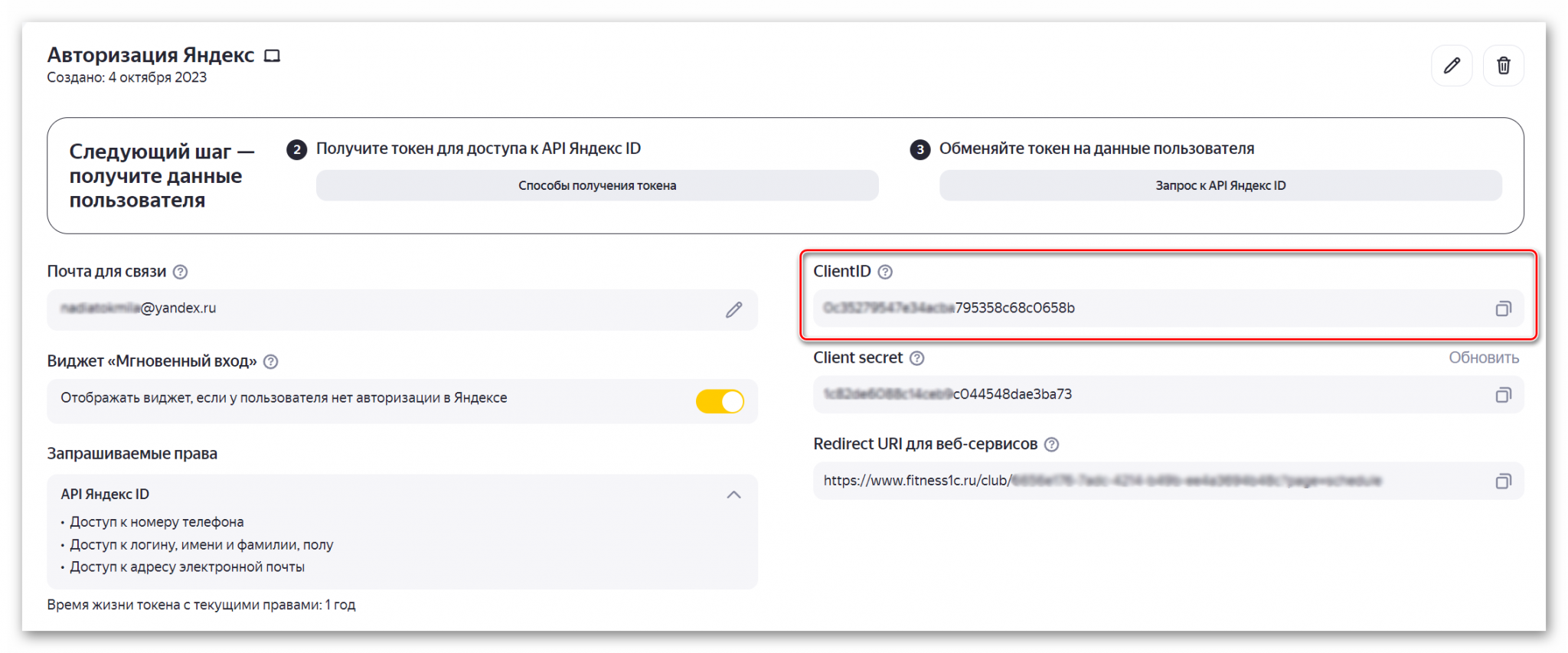Click the contact email field
1568x653 pixels.
click(402, 309)
